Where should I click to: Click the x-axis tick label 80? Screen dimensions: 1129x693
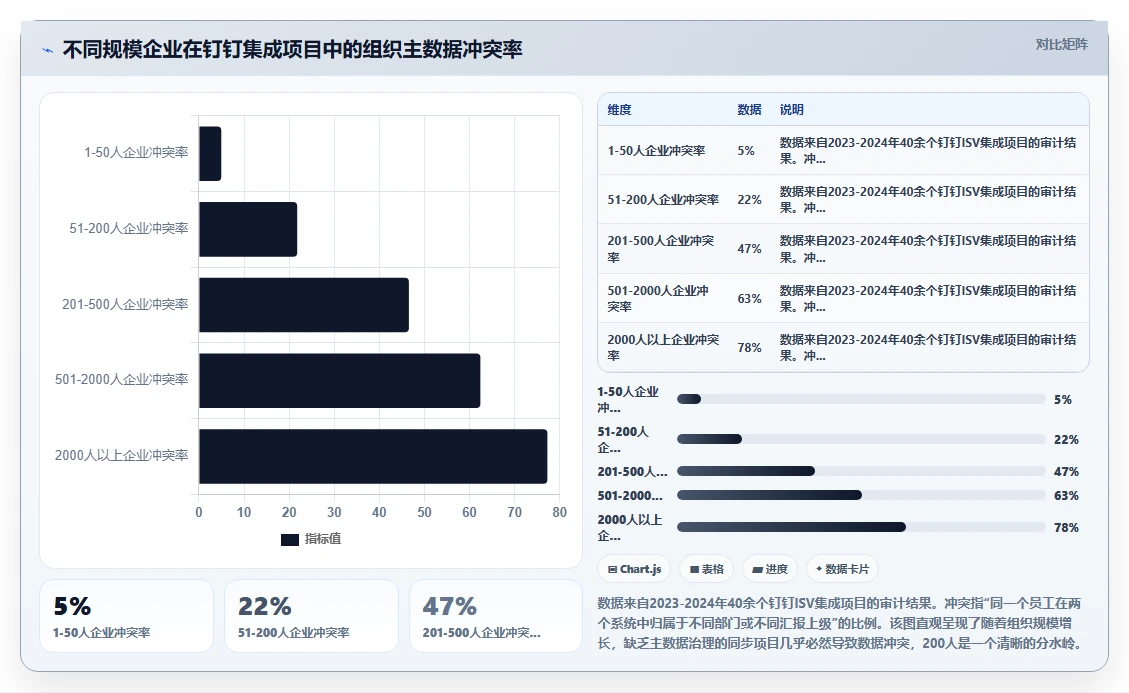559,512
